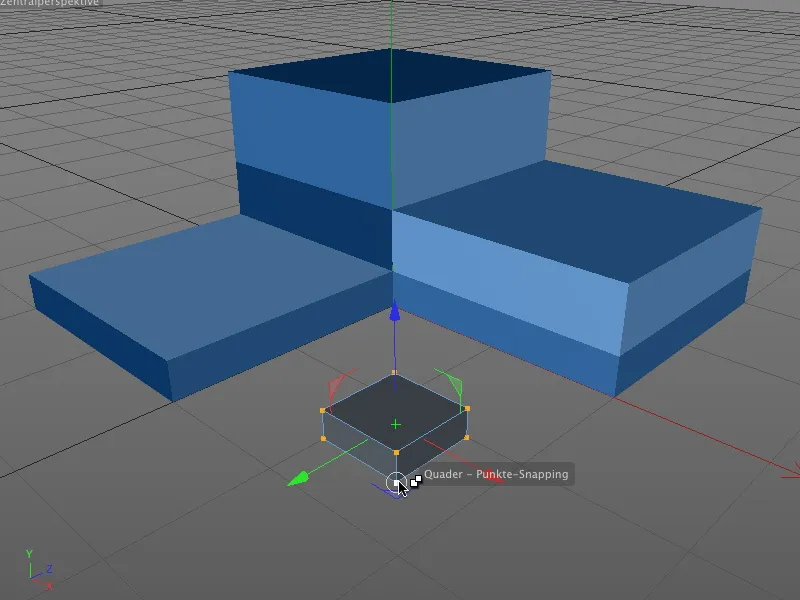Click the Quader – Punkte-Snapping tooltip label
Image resolution: width=800 pixels, height=600 pixels.
(x=497, y=472)
